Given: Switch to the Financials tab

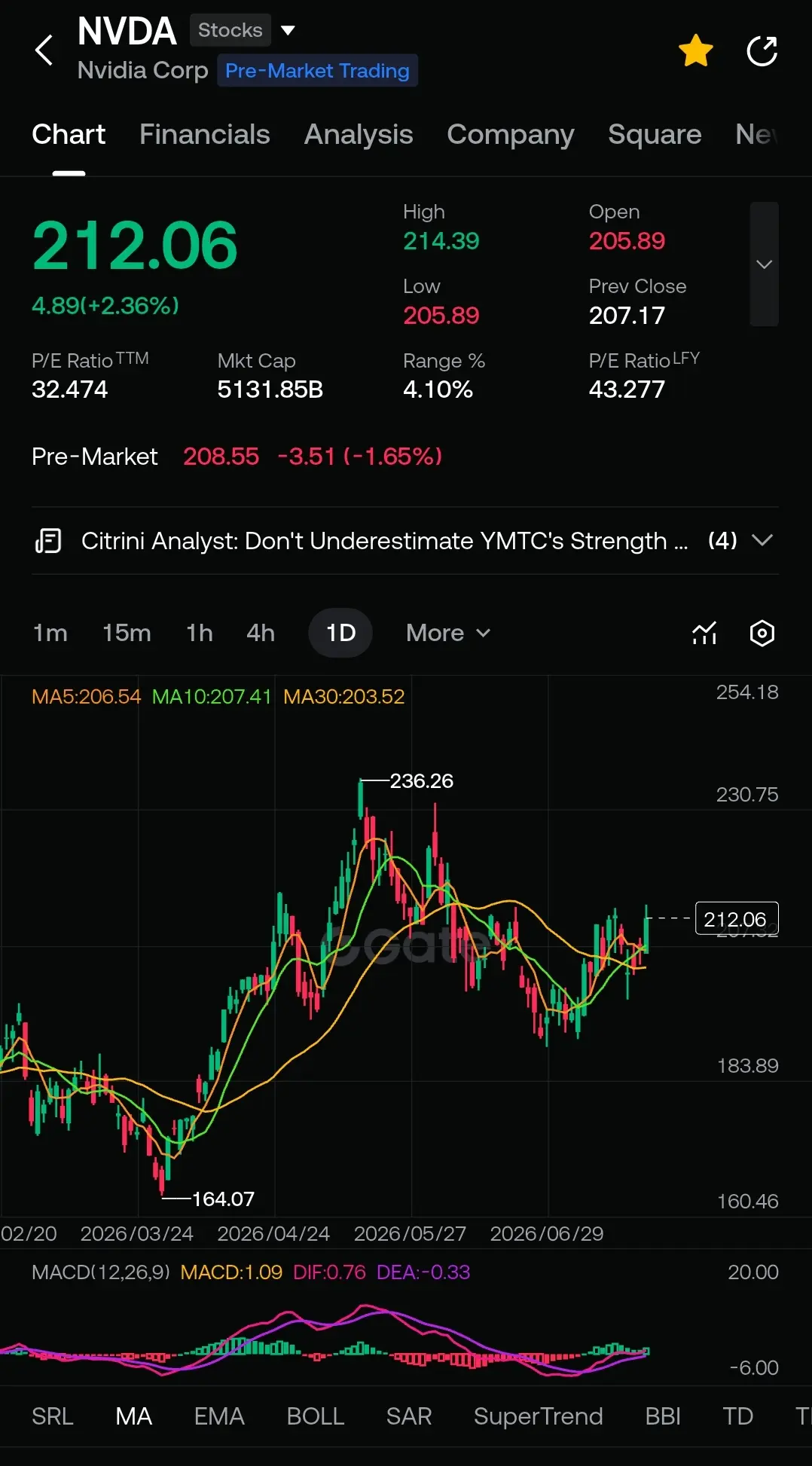Looking at the screenshot, I should [x=205, y=134].
